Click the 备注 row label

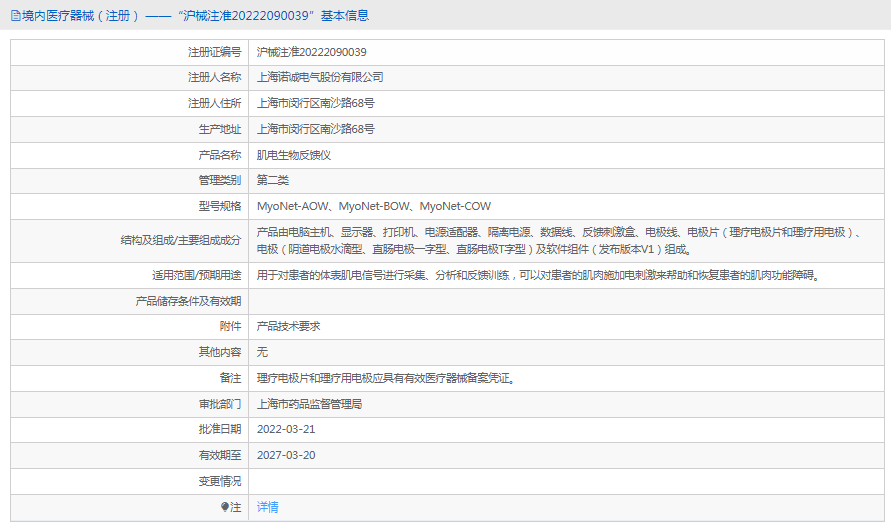[231, 378]
